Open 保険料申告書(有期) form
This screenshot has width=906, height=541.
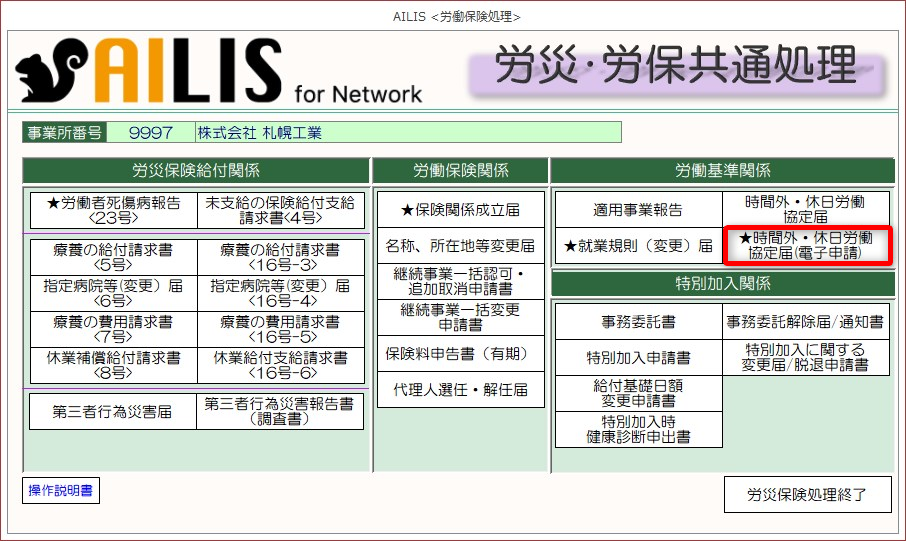pos(461,353)
